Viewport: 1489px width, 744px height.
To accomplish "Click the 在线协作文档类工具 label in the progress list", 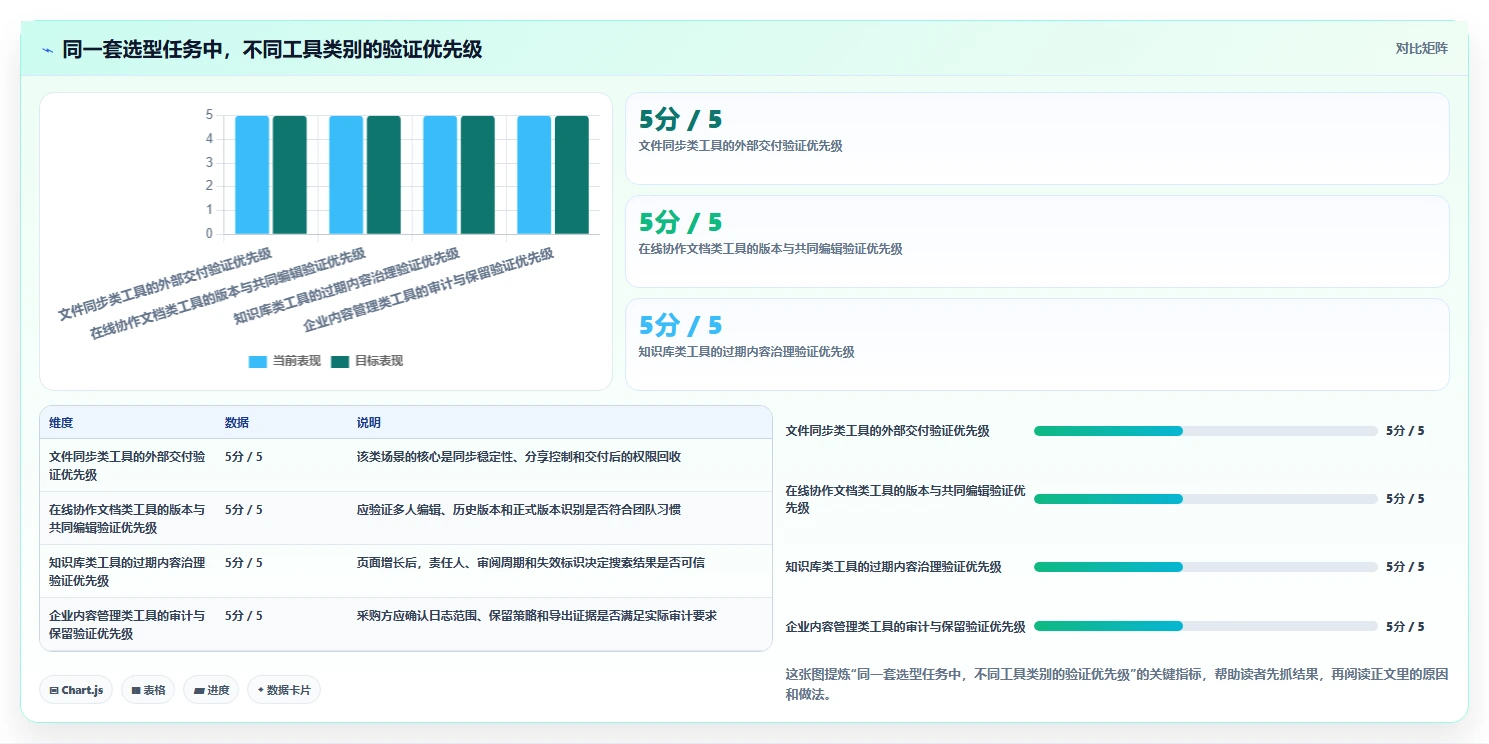I will (906, 499).
